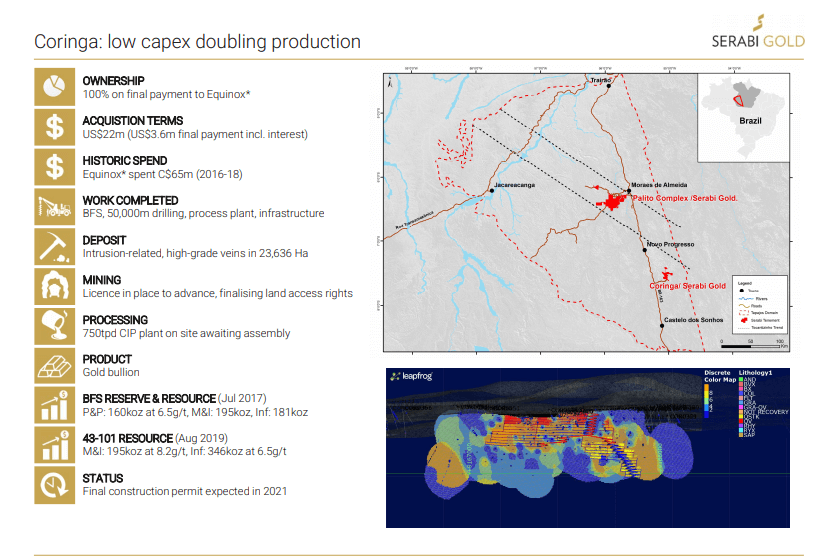
Task: Click the 'DEPOSIT' heading
Action: [x=104, y=241]
